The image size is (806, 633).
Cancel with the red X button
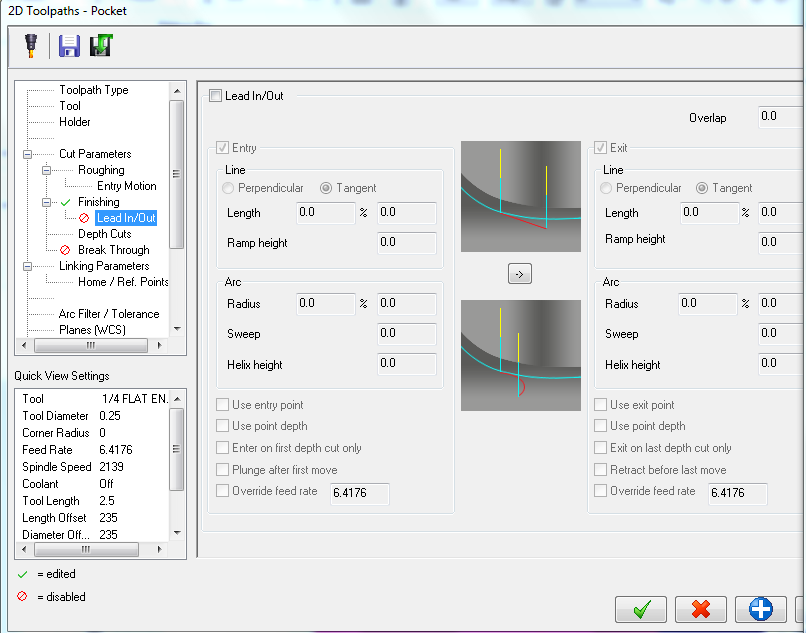pyautogui.click(x=700, y=608)
